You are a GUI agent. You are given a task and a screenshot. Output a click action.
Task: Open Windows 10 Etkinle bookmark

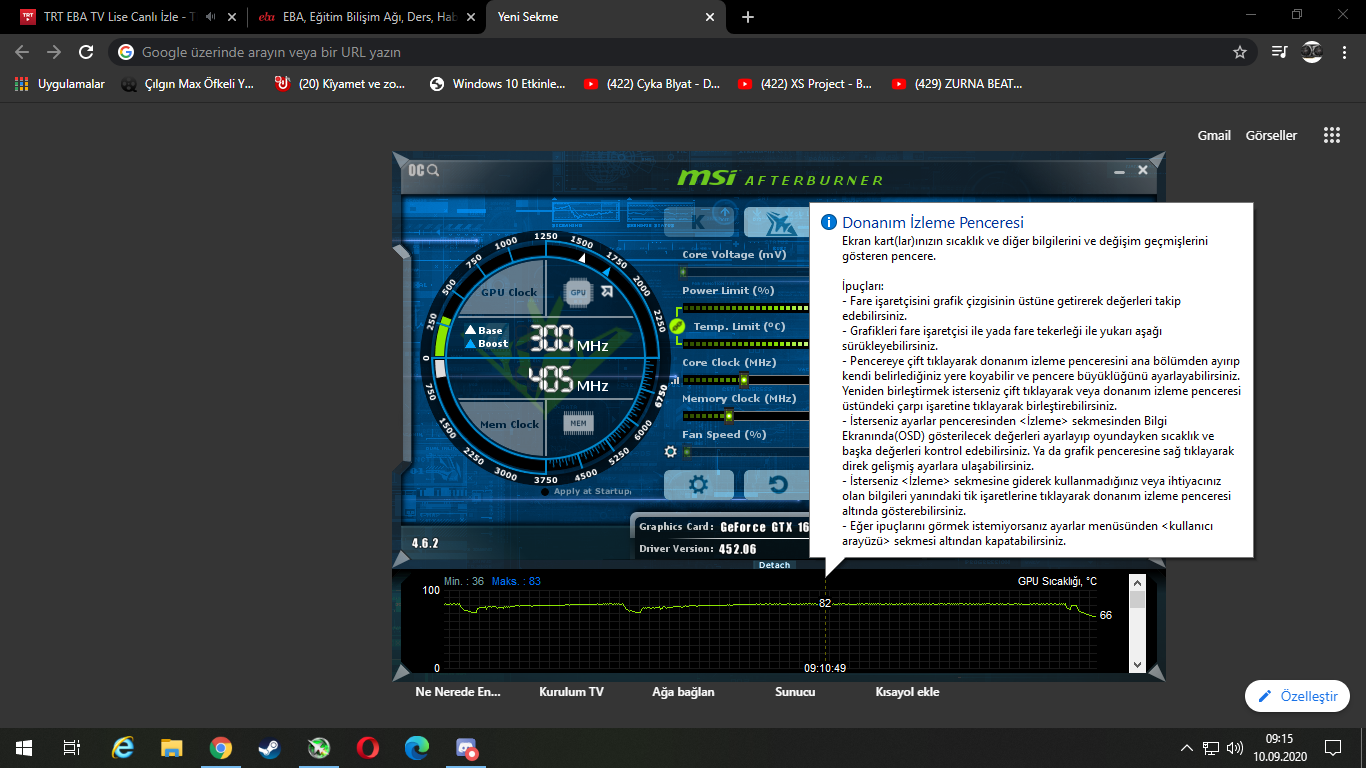point(497,84)
